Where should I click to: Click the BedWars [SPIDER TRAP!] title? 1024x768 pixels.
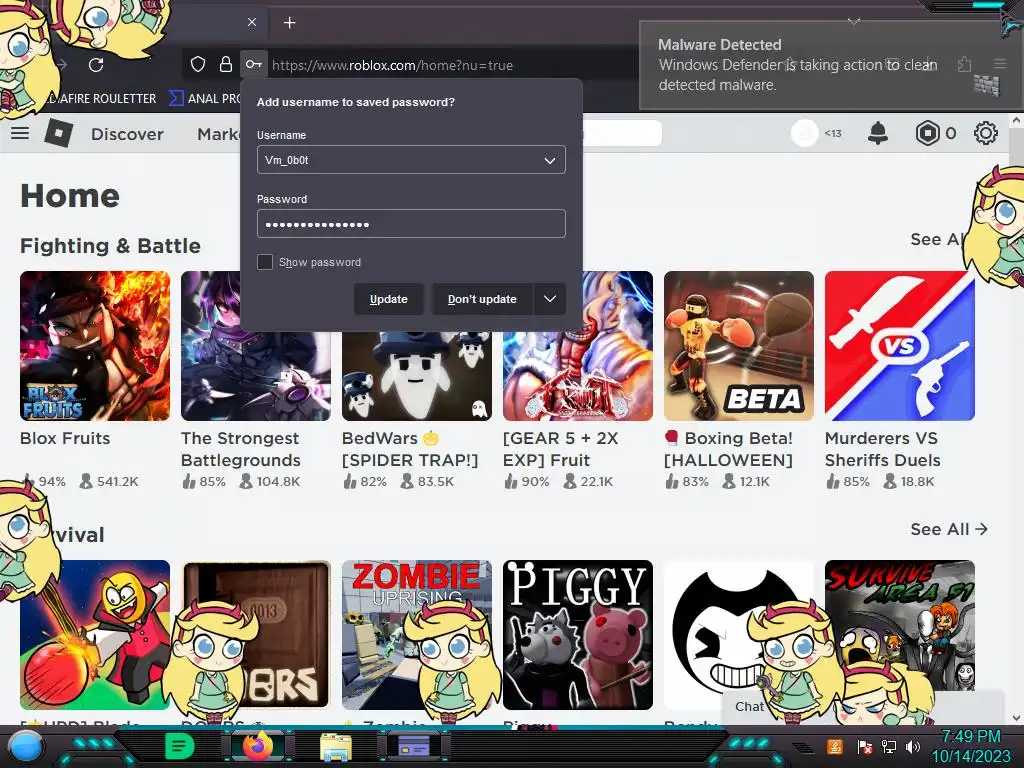[x=410, y=449]
